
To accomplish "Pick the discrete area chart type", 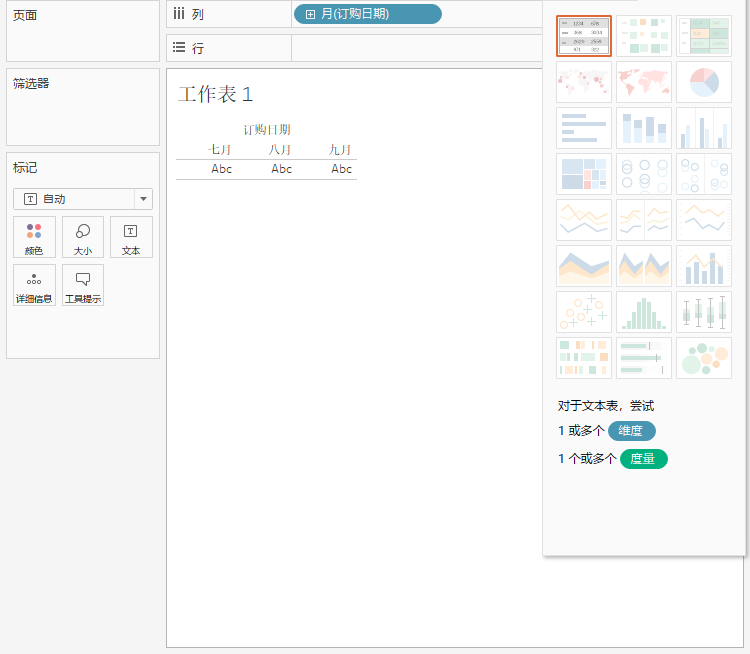I will 644,266.
